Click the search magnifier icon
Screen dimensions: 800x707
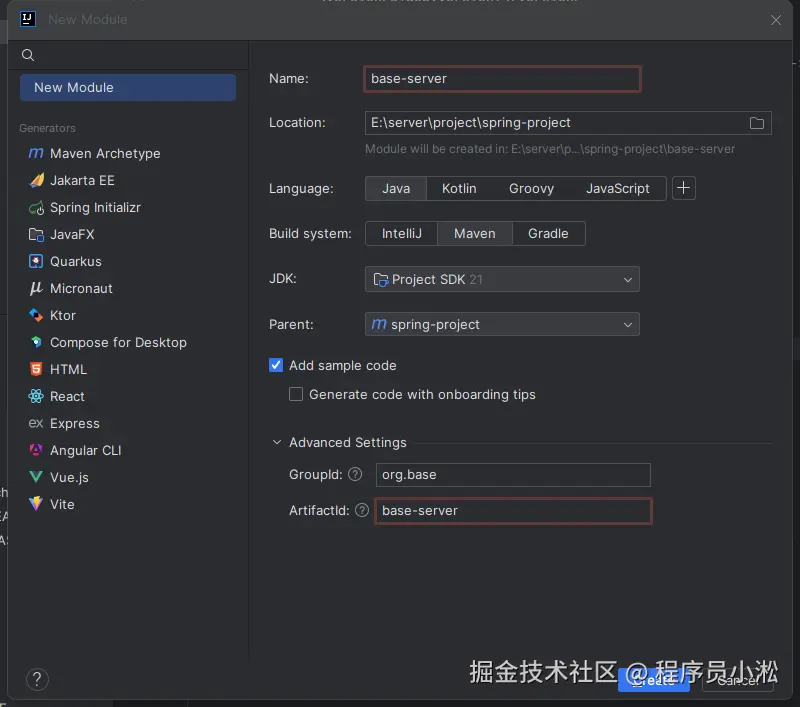pyautogui.click(x=28, y=55)
